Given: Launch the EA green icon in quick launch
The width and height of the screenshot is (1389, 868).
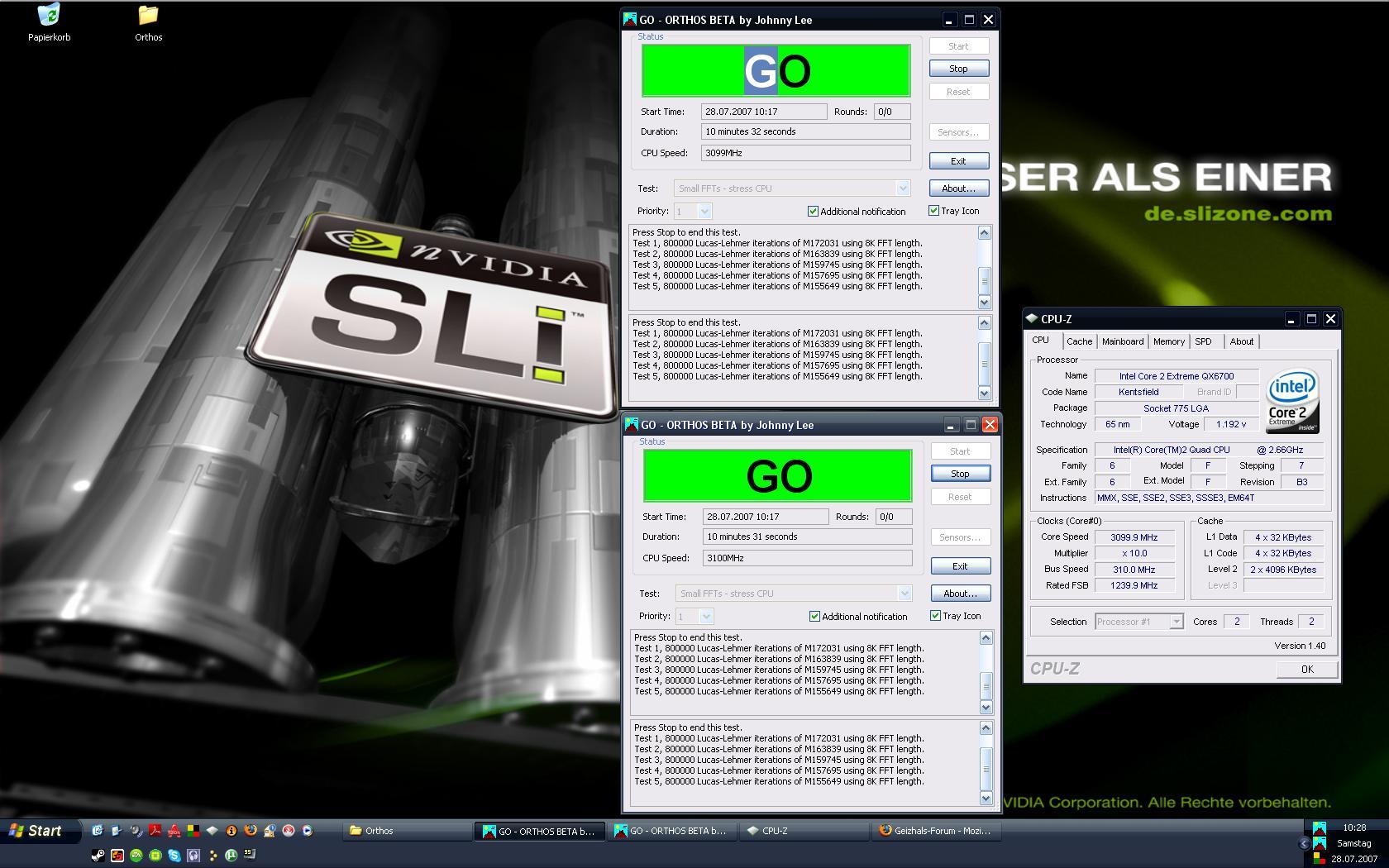Looking at the screenshot, I should 136,856.
